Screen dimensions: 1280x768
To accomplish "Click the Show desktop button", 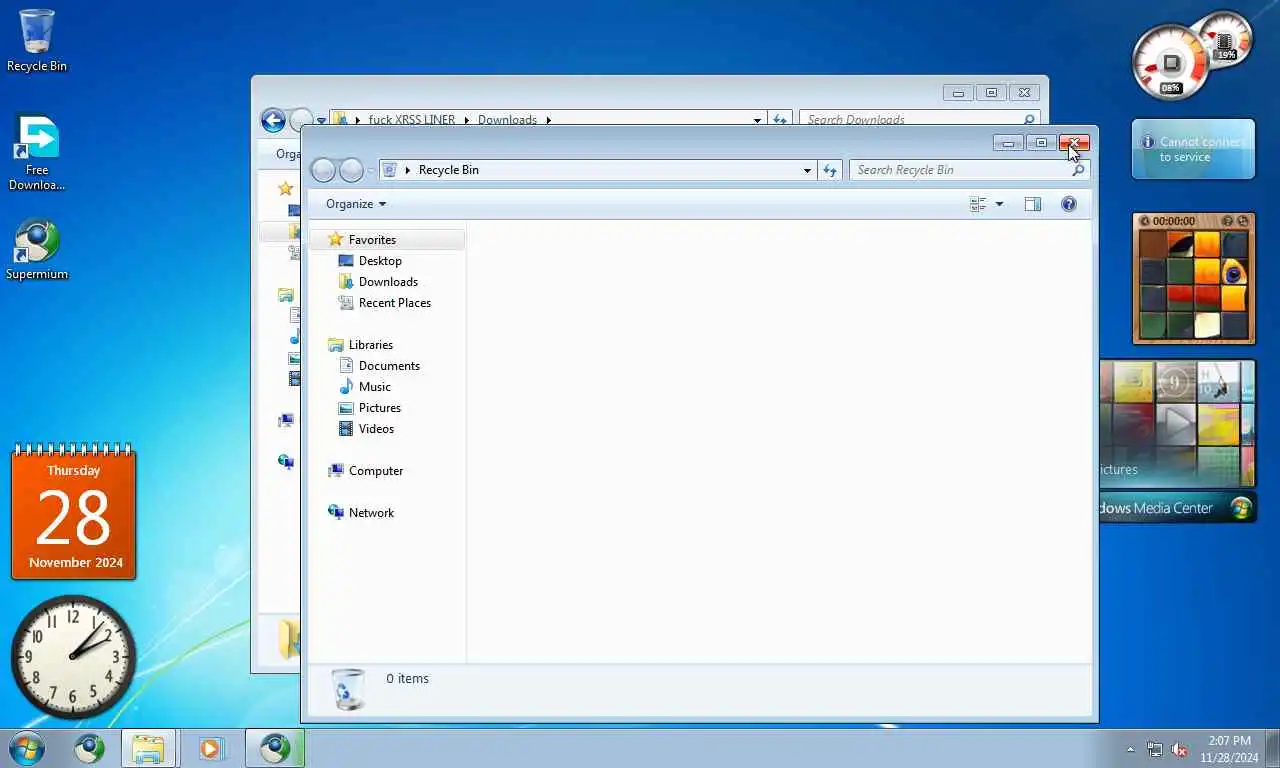I will tap(1272, 749).
